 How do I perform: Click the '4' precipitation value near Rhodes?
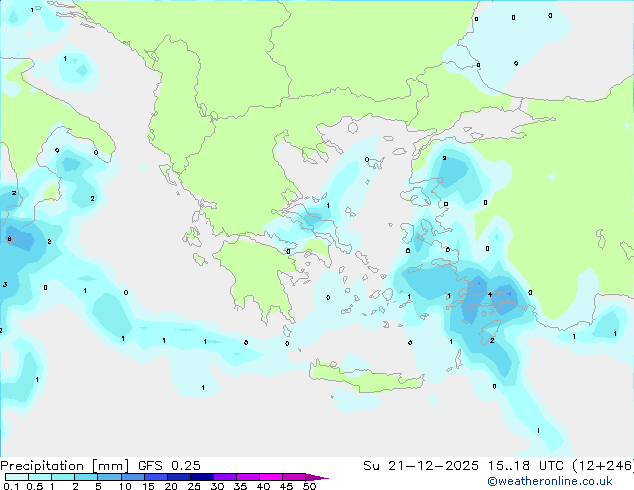tap(490, 294)
